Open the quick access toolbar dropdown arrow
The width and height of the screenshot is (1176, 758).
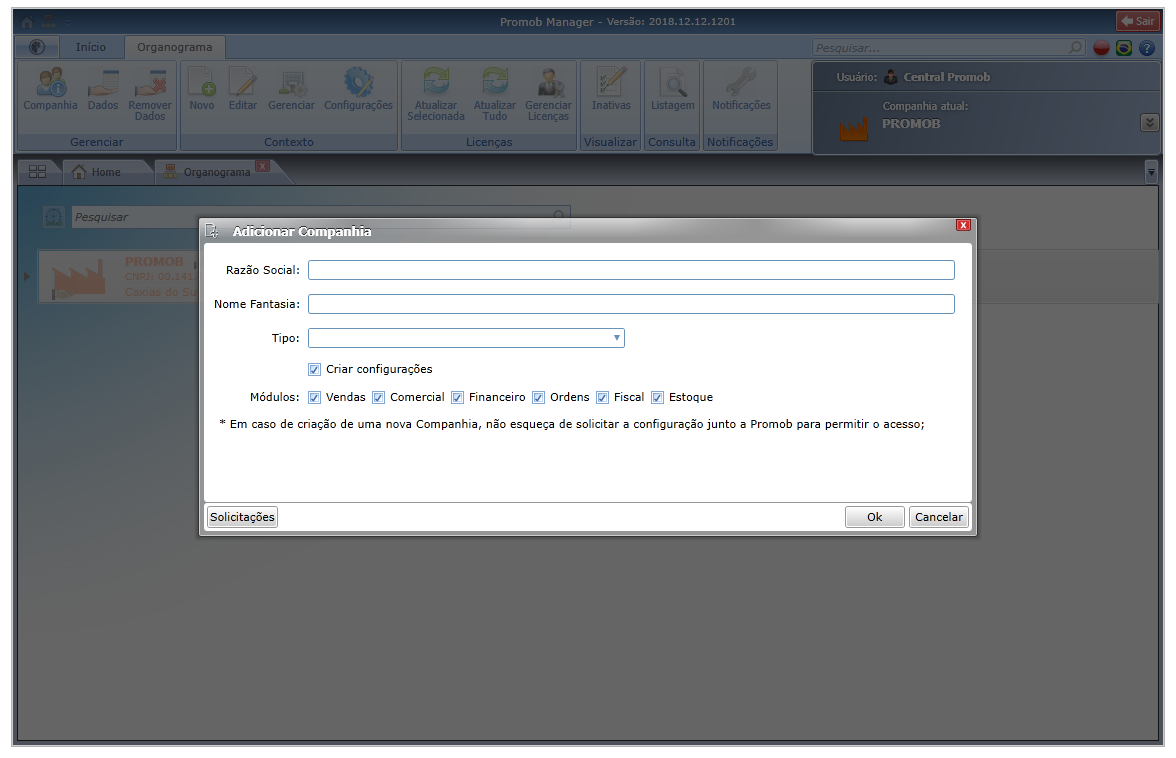pos(68,22)
